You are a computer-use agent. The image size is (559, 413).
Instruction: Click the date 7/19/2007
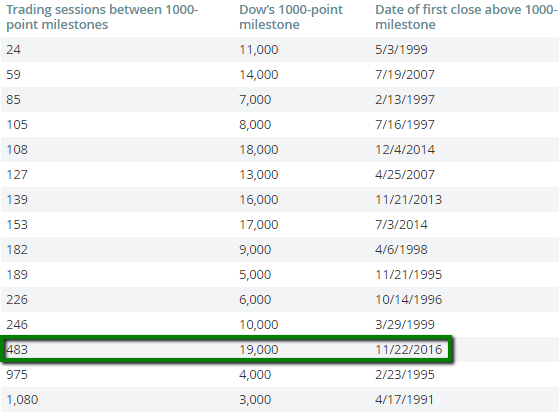point(405,75)
